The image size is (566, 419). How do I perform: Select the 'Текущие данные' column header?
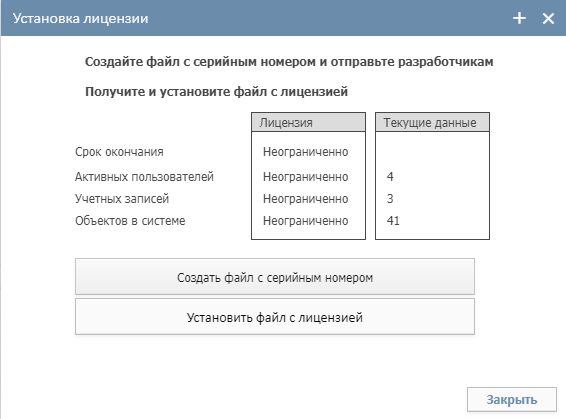click(x=432, y=122)
